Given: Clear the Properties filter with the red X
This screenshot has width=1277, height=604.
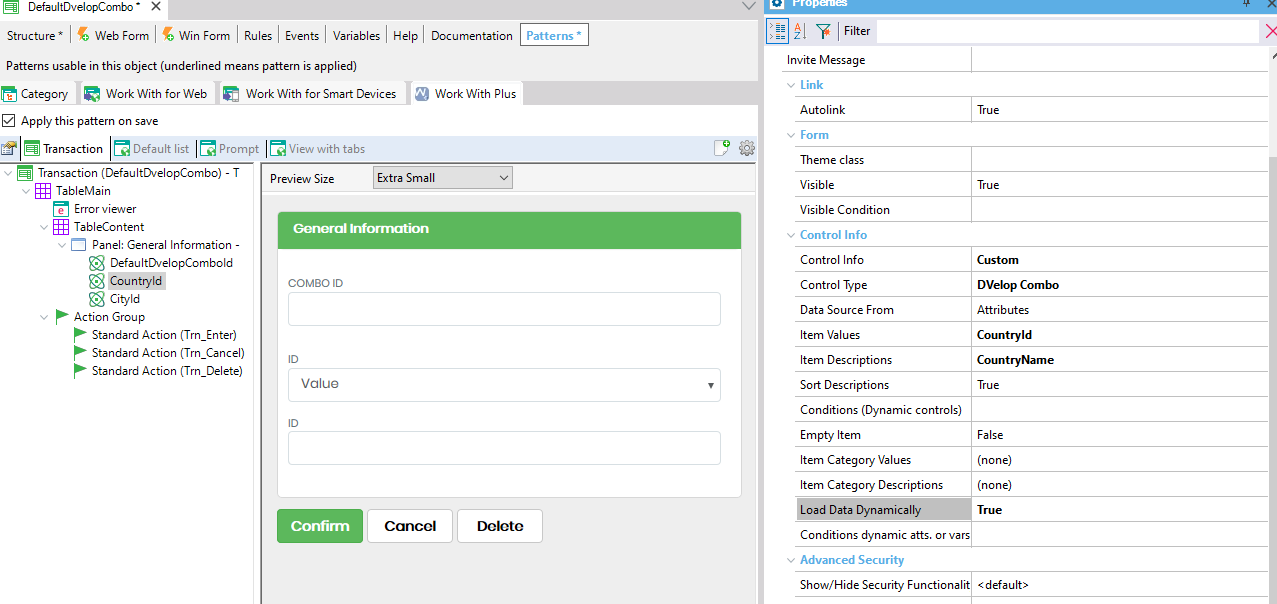Looking at the screenshot, I should [1270, 31].
